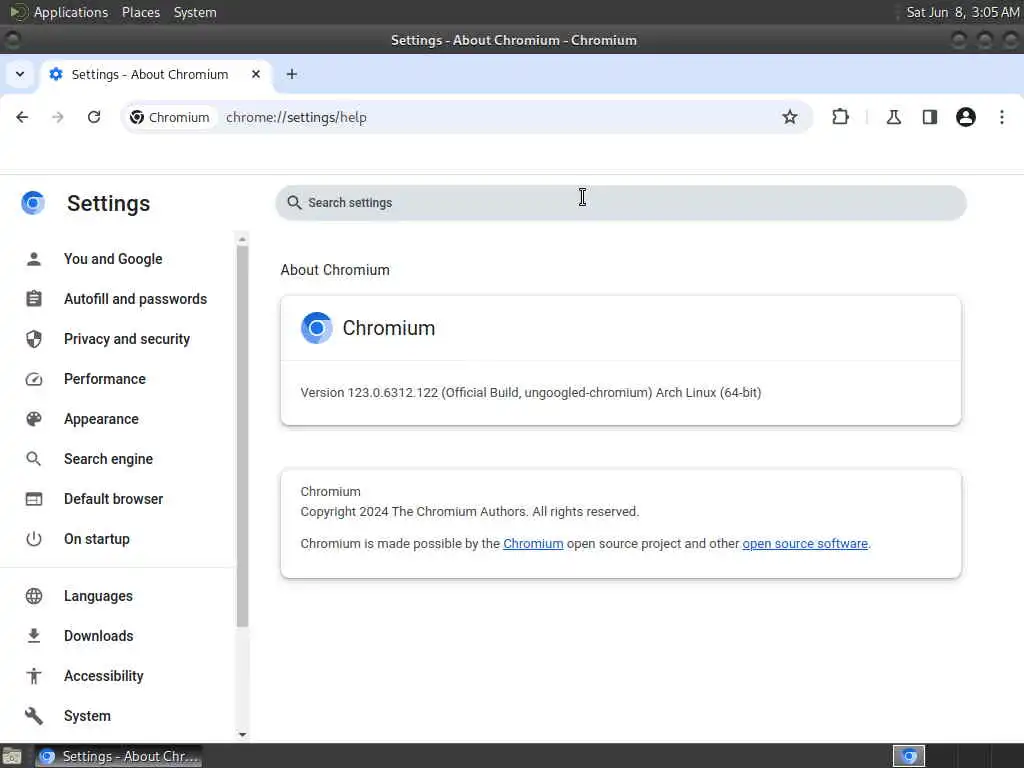The image size is (1024, 768).
Task: Open Default browser settings
Action: tap(114, 499)
